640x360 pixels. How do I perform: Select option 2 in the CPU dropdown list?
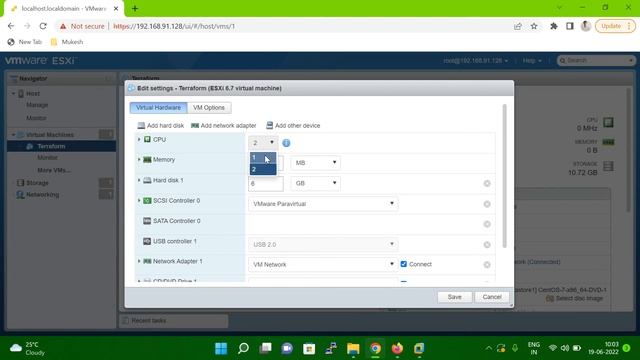[263, 169]
